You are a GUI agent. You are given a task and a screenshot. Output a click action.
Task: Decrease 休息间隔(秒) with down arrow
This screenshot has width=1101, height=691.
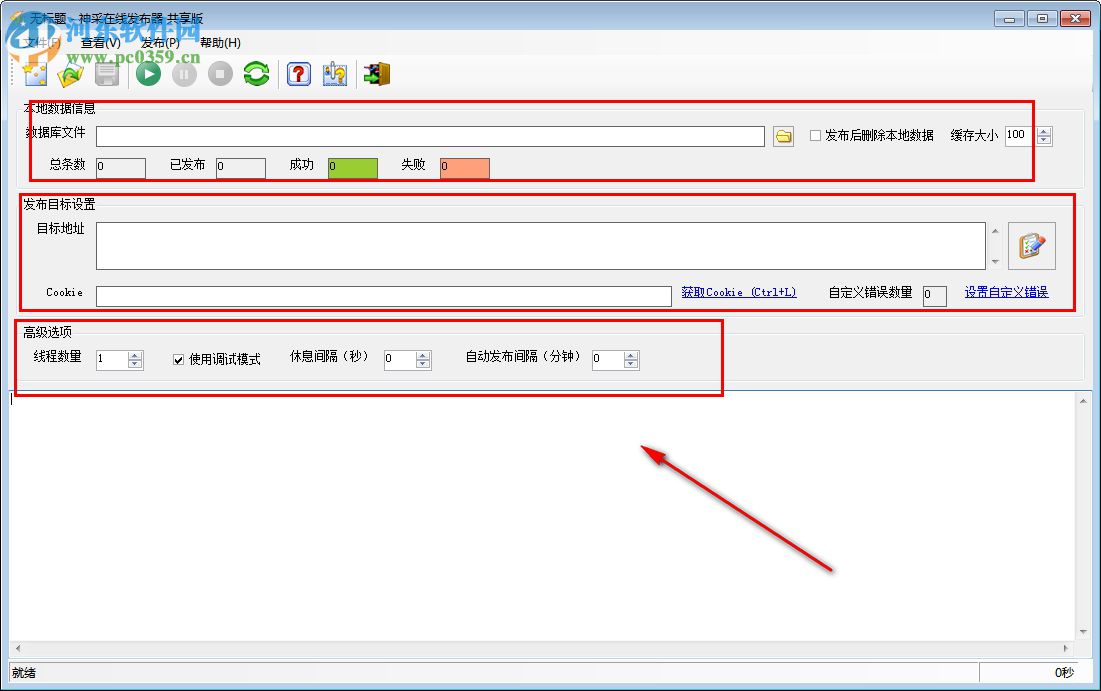423,364
